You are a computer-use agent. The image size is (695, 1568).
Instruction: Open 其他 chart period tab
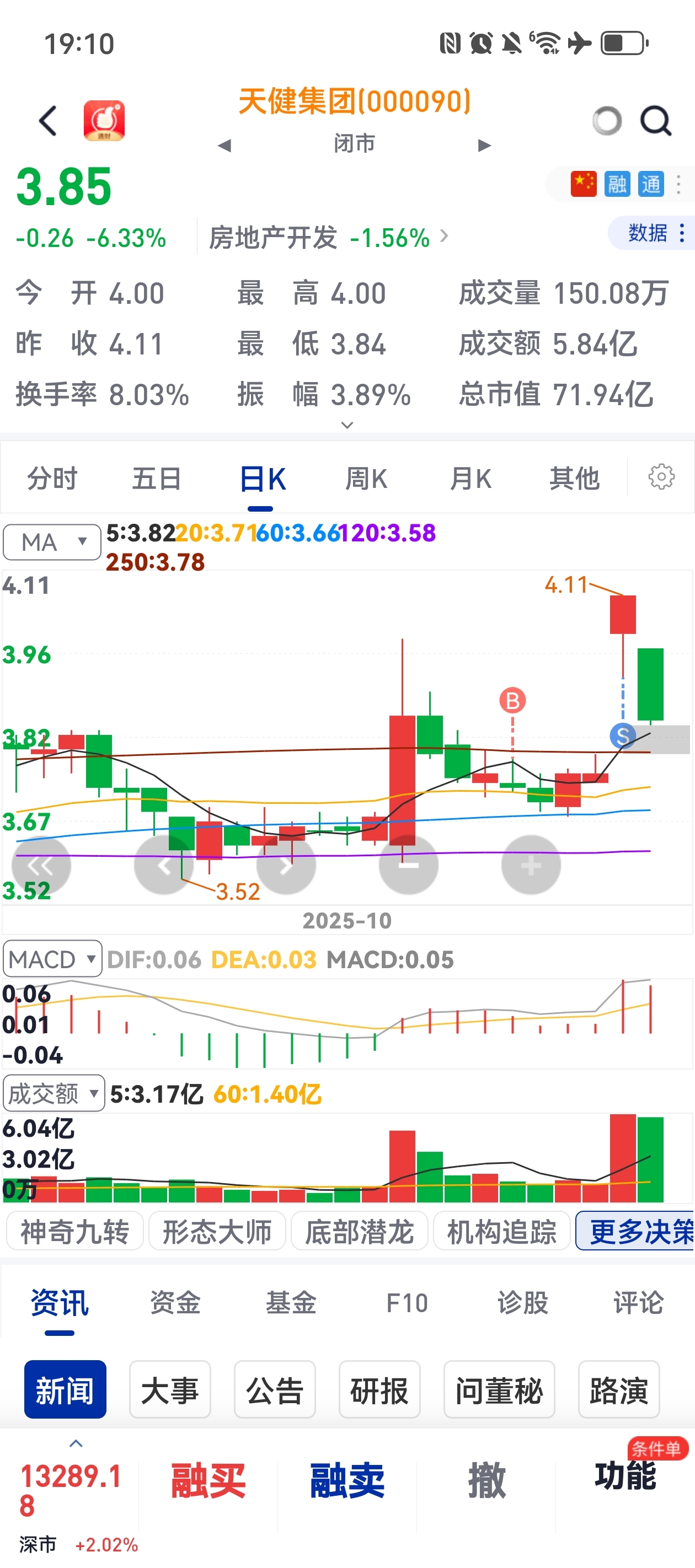pyautogui.click(x=574, y=478)
